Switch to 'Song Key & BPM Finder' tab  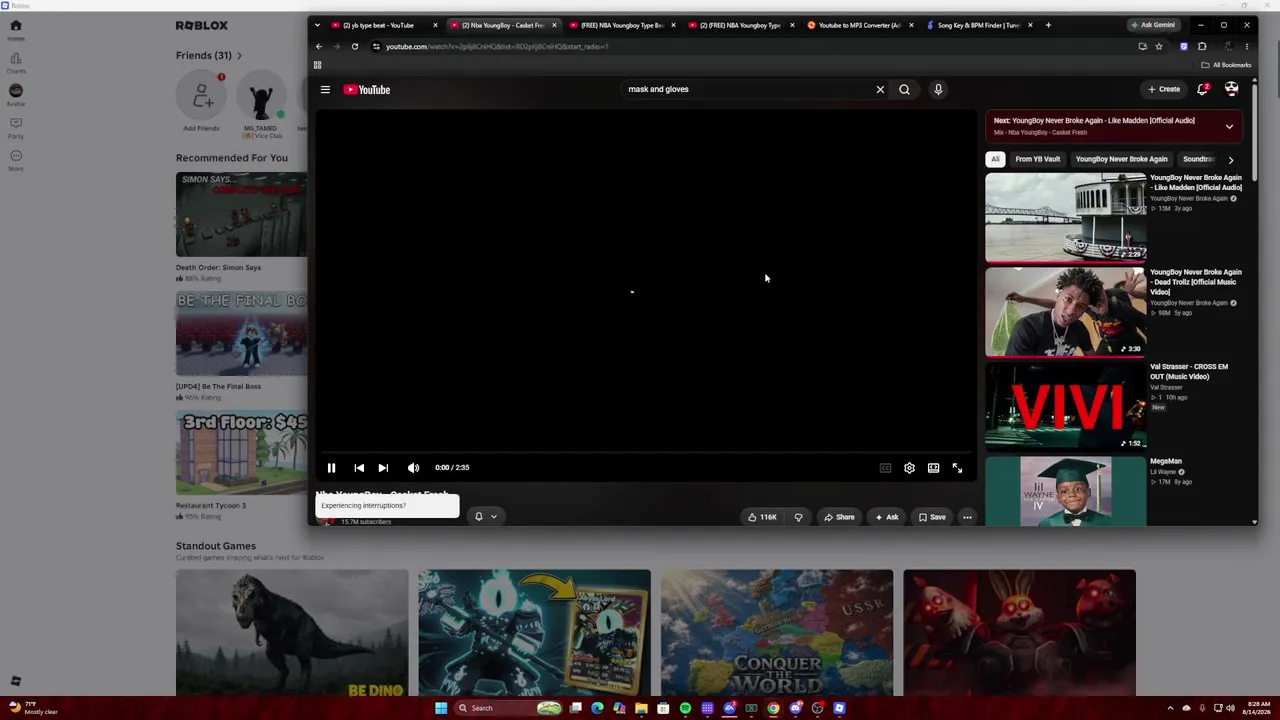(x=979, y=25)
